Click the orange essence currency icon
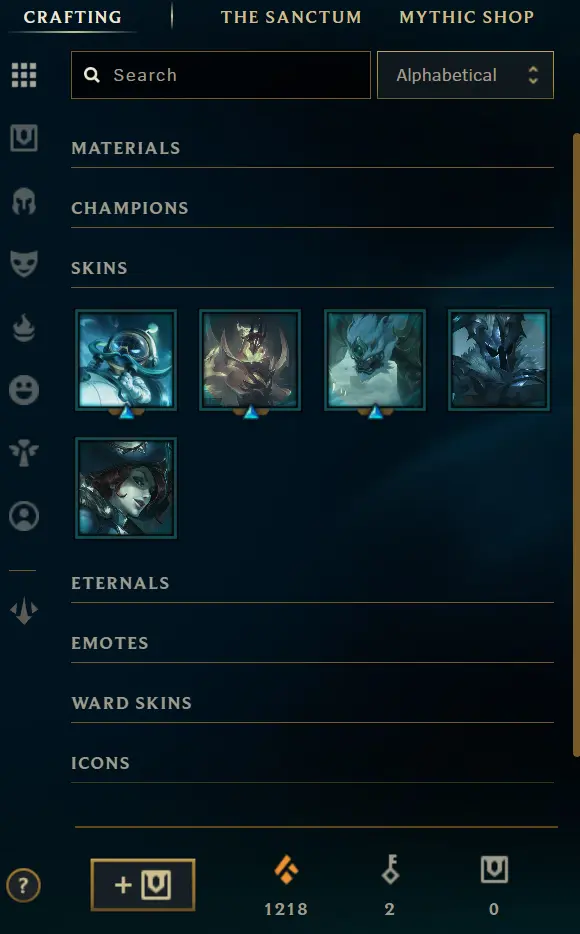Viewport: 580px width, 934px height. point(286,869)
